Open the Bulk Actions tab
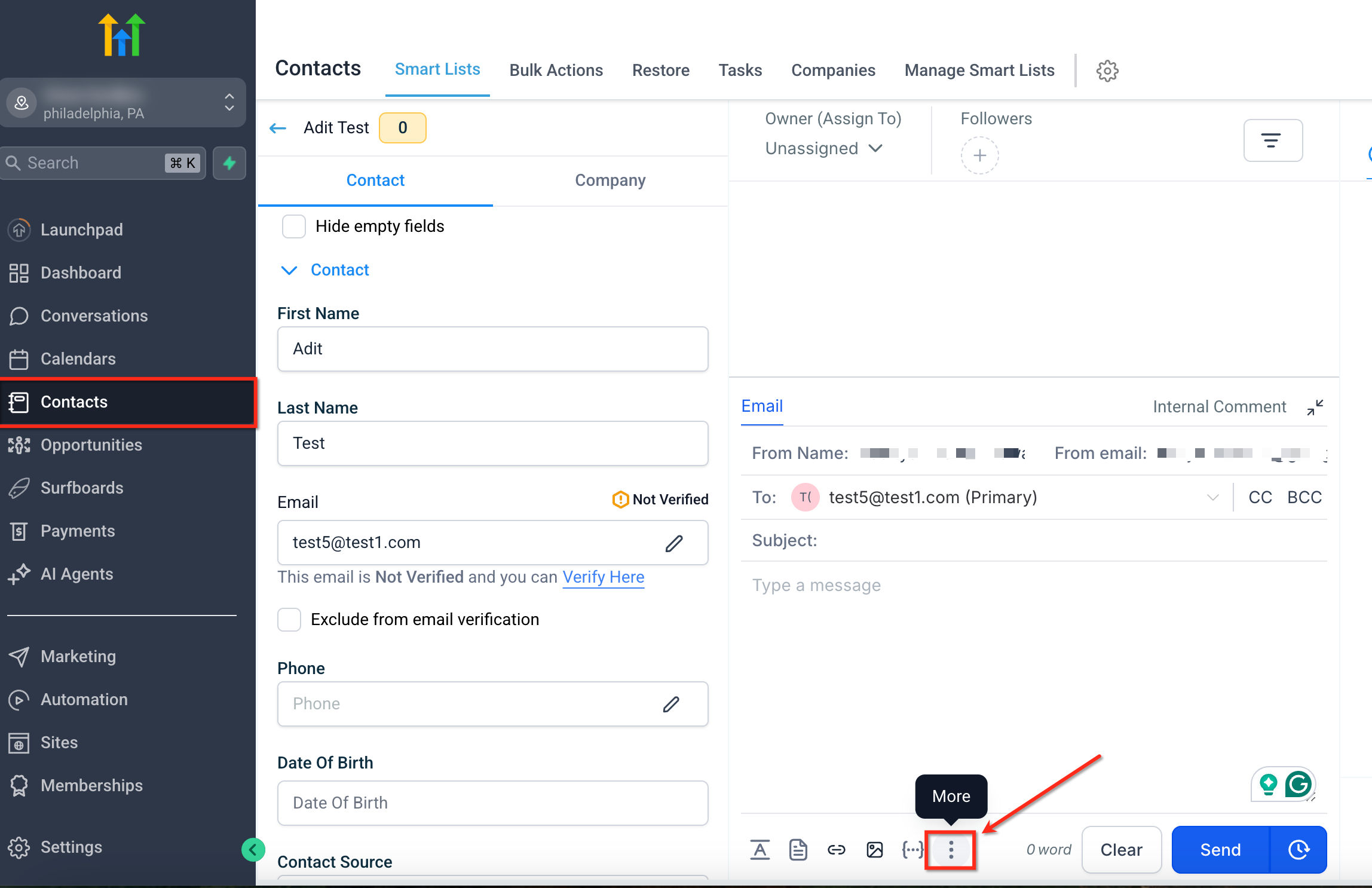This screenshot has height=888, width=1372. tap(556, 70)
